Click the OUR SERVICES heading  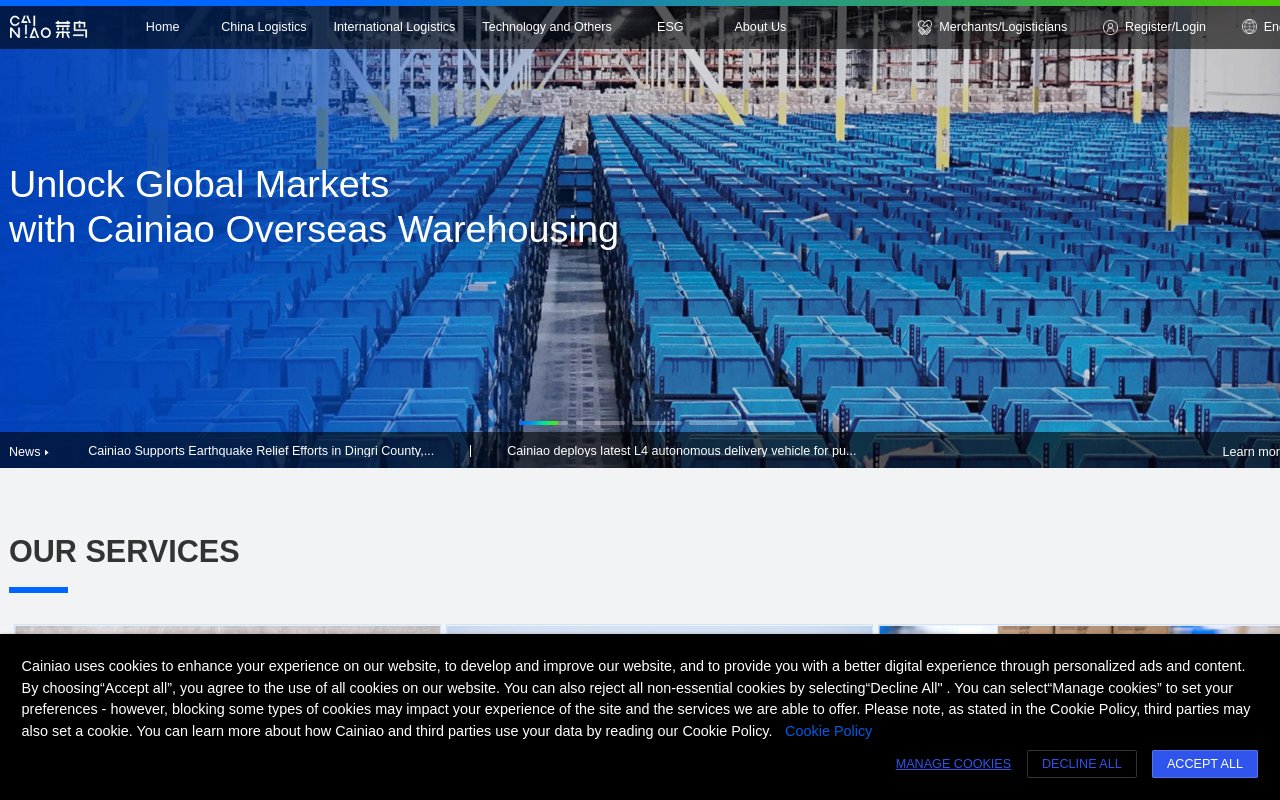click(124, 552)
